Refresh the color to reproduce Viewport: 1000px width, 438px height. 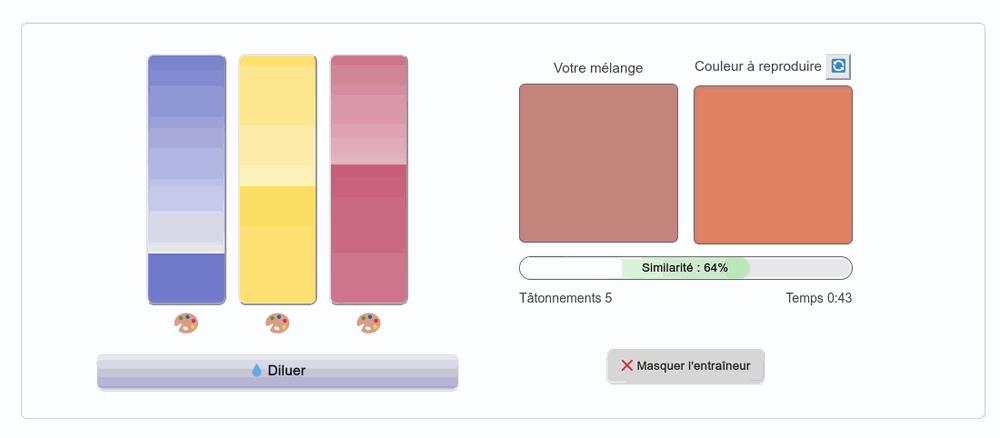tap(839, 66)
